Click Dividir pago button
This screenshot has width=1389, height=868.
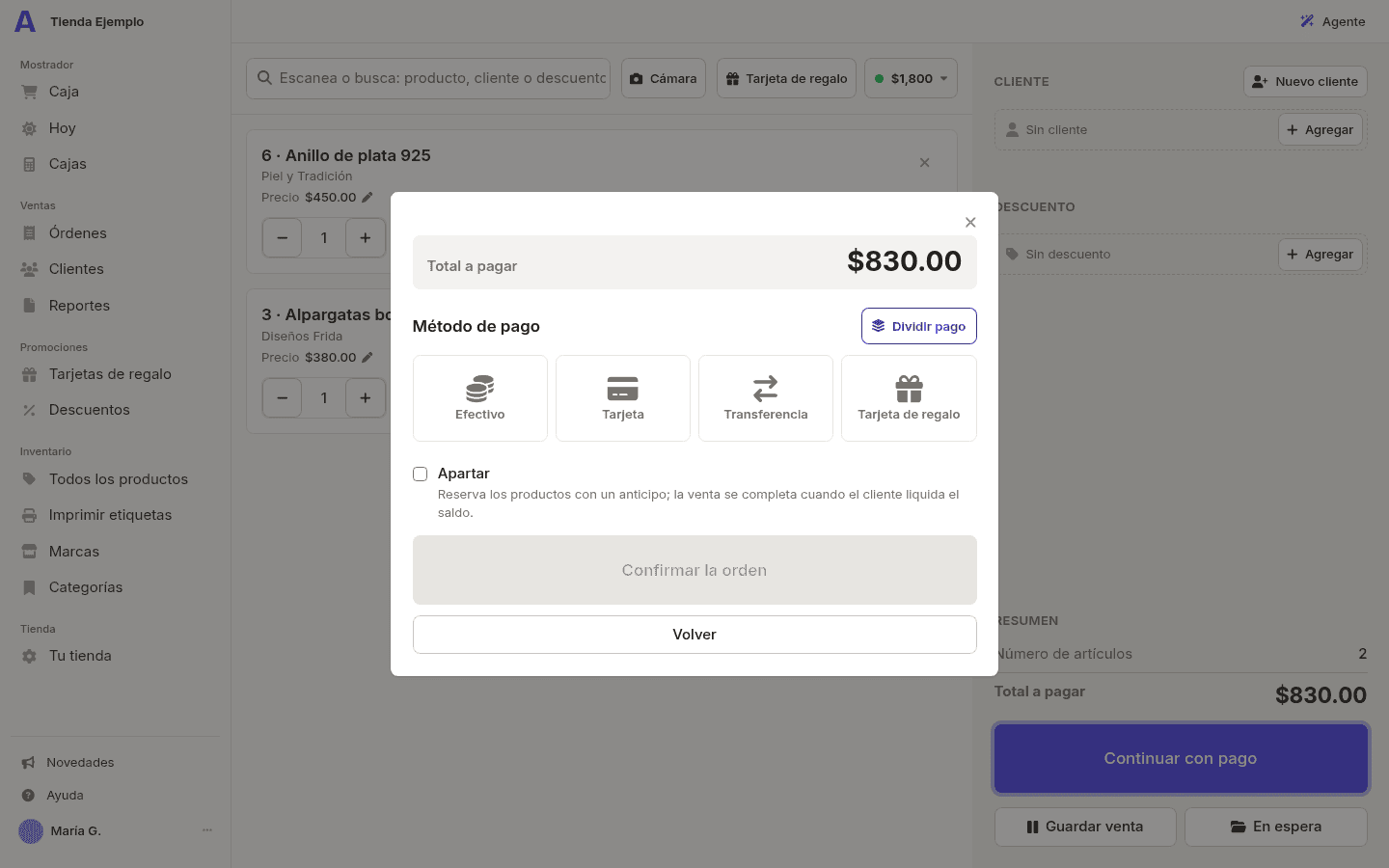919,326
